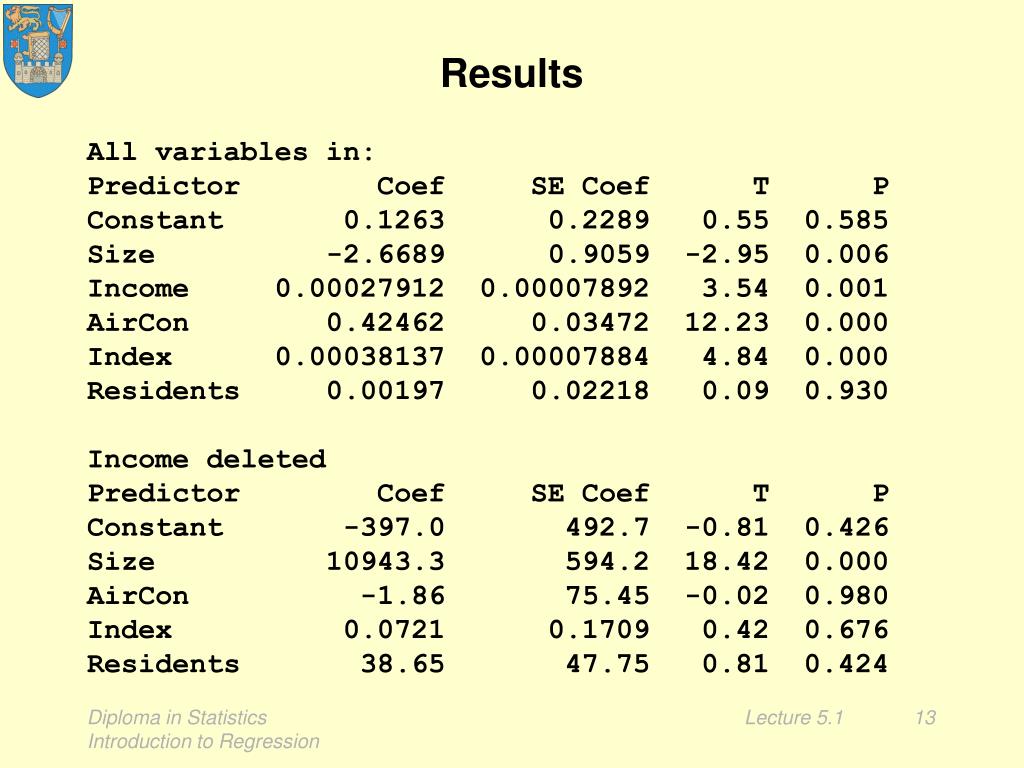Screen dimensions: 1024x768
Task: Click the Residents P-value 0.930
Action: 846,391
